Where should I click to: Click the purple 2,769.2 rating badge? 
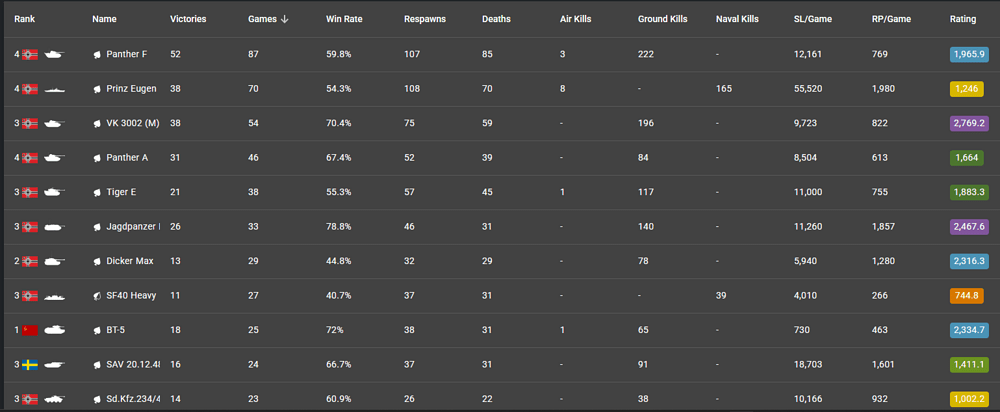(x=968, y=124)
